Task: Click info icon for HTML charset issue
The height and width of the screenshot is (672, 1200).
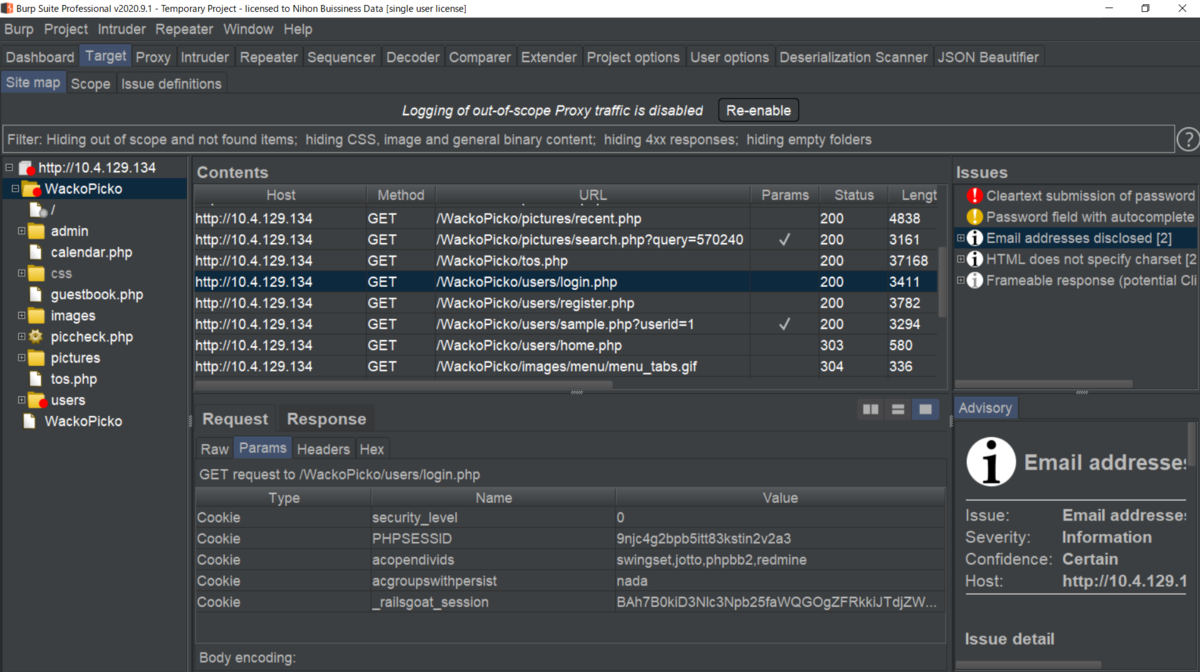Action: coord(975,259)
